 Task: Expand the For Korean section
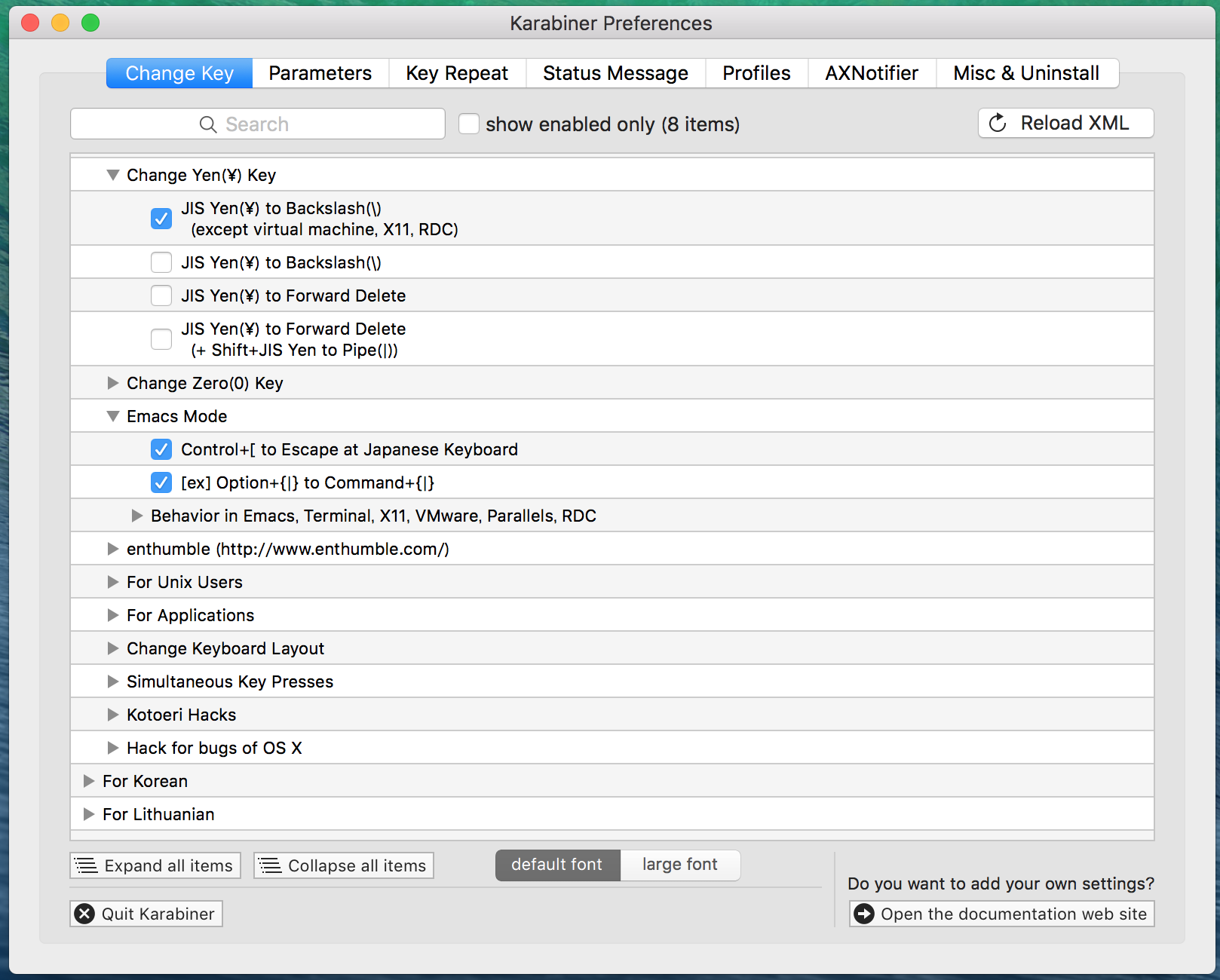(89, 781)
